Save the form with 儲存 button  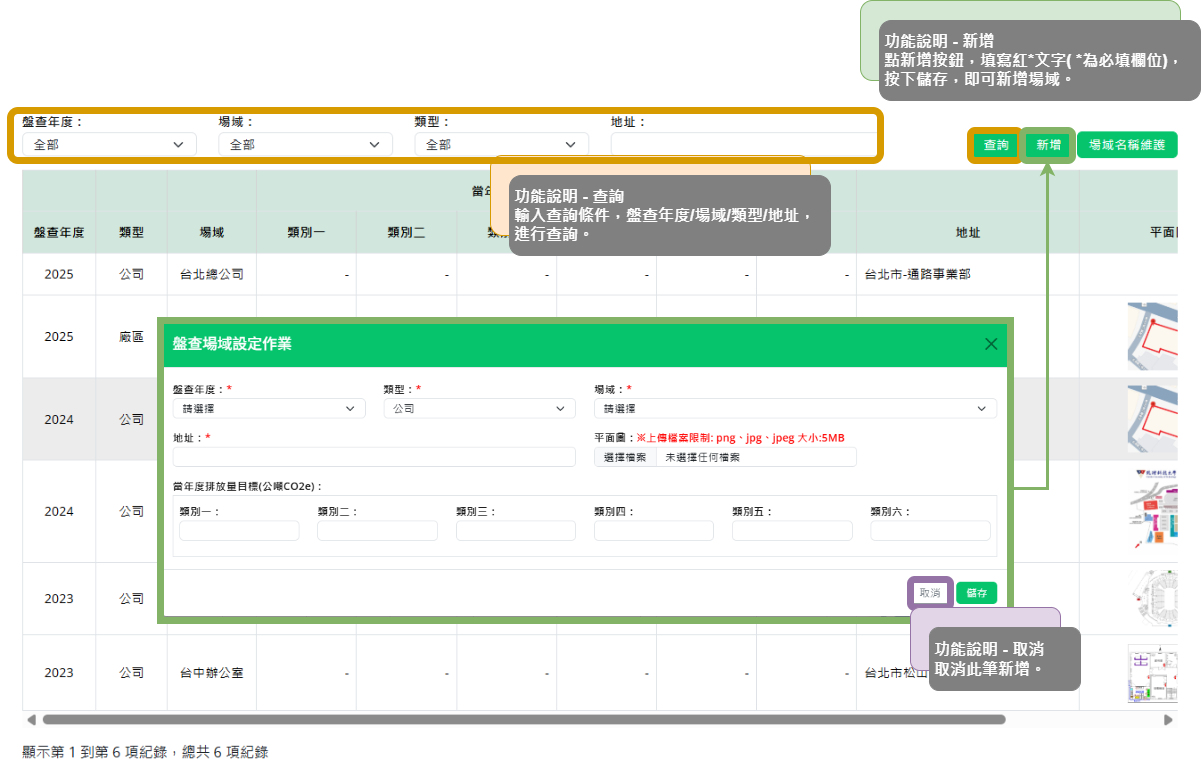(976, 593)
